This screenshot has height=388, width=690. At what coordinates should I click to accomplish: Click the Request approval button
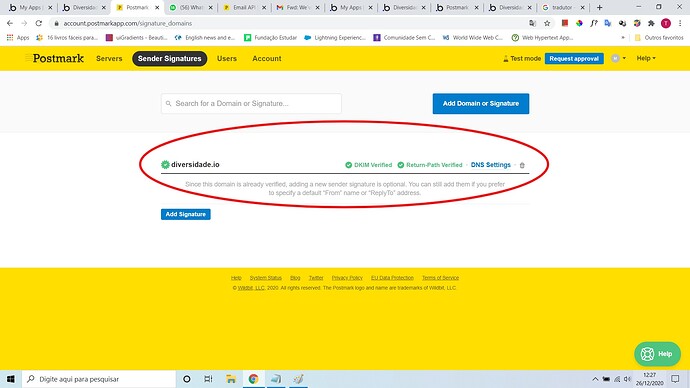[574, 59]
